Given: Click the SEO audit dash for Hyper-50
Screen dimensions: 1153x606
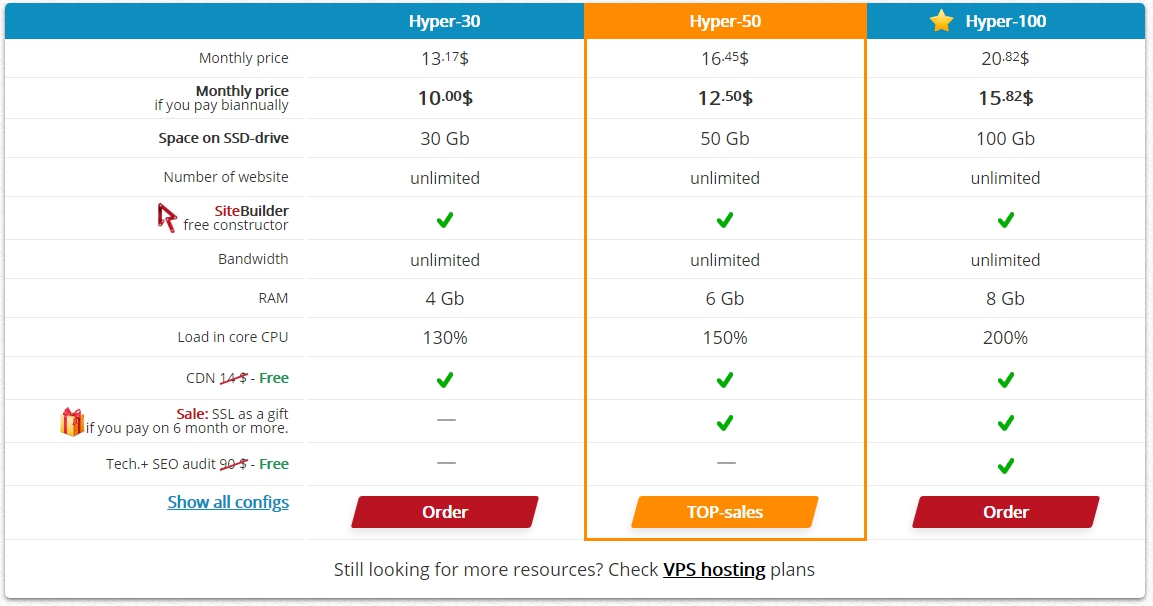Looking at the screenshot, I should click(x=726, y=463).
